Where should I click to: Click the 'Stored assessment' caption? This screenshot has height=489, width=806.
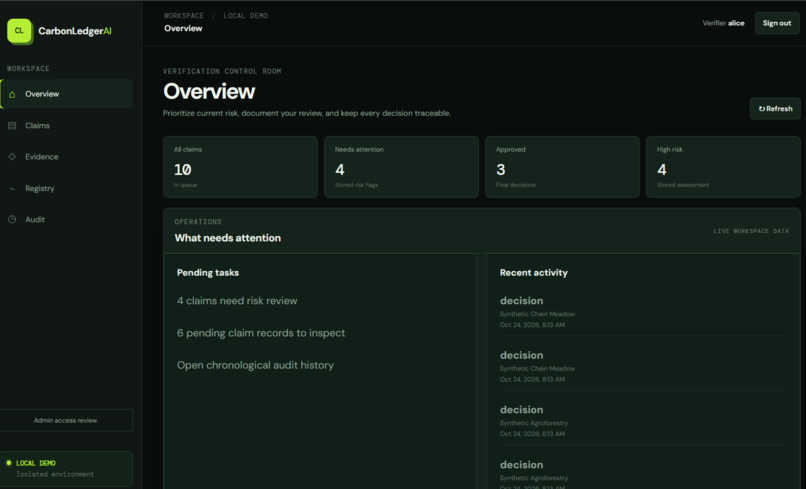click(x=683, y=185)
